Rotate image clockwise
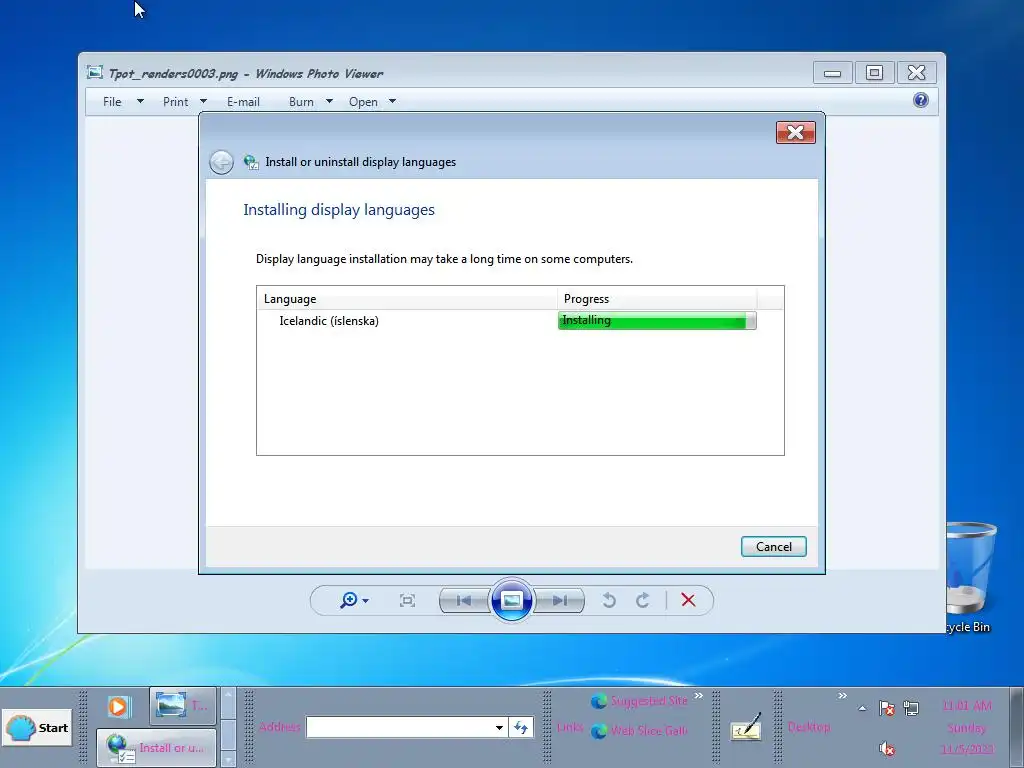The height and width of the screenshot is (768, 1024). pyautogui.click(x=643, y=600)
